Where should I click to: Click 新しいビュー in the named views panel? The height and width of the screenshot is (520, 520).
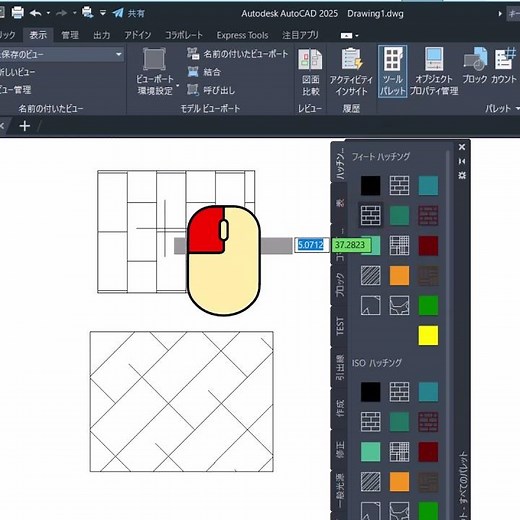pyautogui.click(x=17, y=72)
